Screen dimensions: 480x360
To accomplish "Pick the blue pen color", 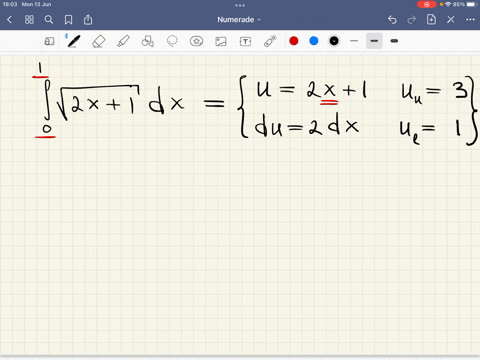I will coord(314,41).
